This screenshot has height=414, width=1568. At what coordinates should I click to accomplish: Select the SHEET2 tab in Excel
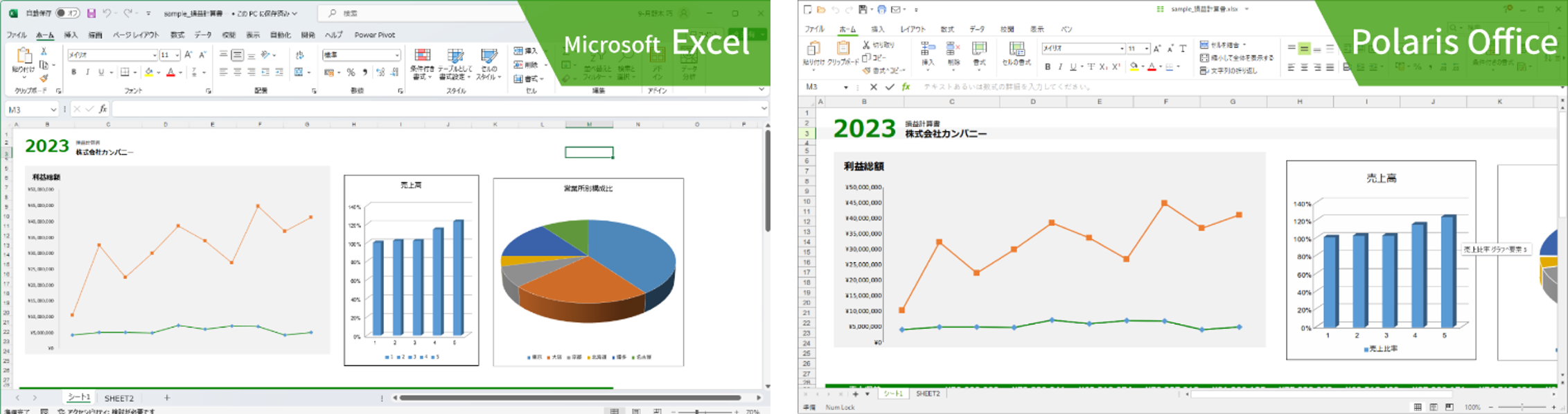119,398
